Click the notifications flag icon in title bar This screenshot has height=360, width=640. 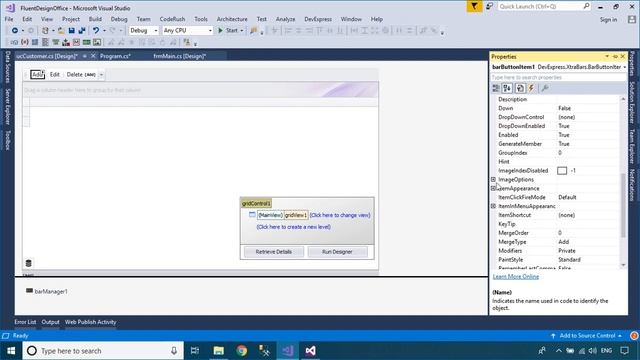tap(474, 7)
